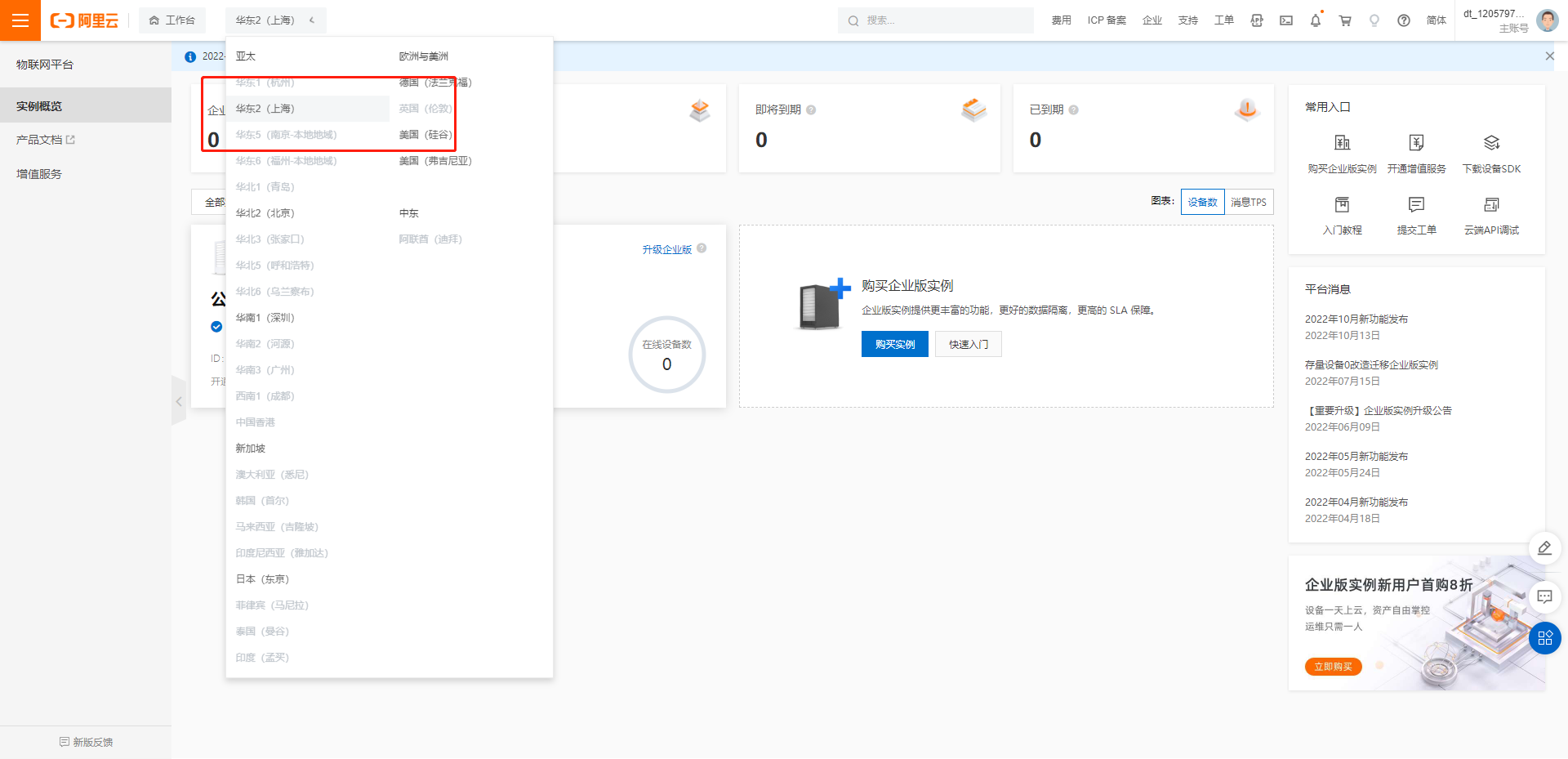The image size is (1568, 759).
Task: Click the 即将到期 help tooltip icon
Action: [x=811, y=109]
